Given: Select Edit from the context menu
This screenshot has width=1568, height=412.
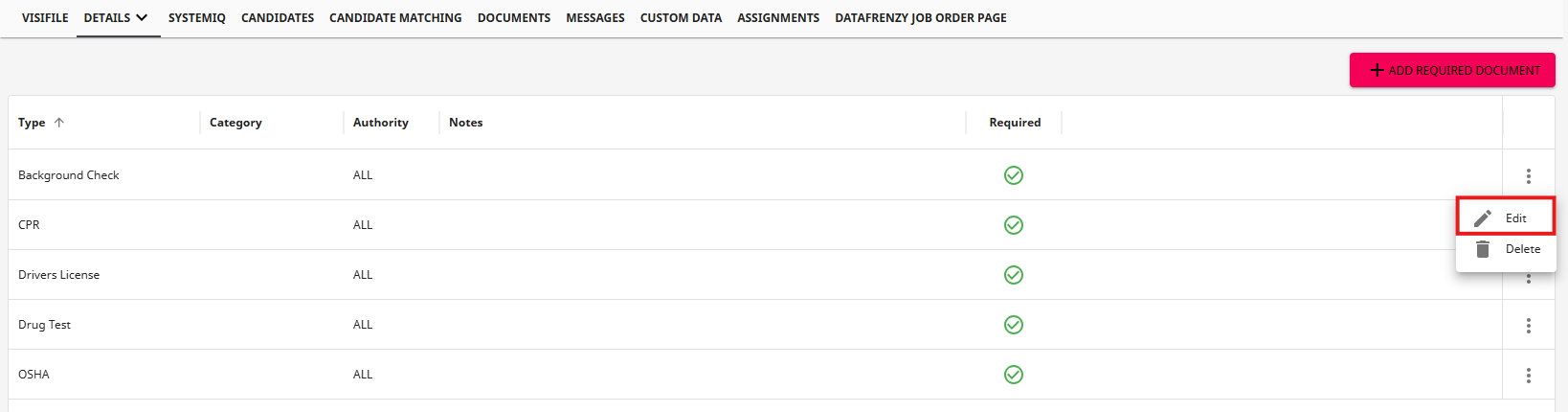Looking at the screenshot, I should tap(1515, 218).
